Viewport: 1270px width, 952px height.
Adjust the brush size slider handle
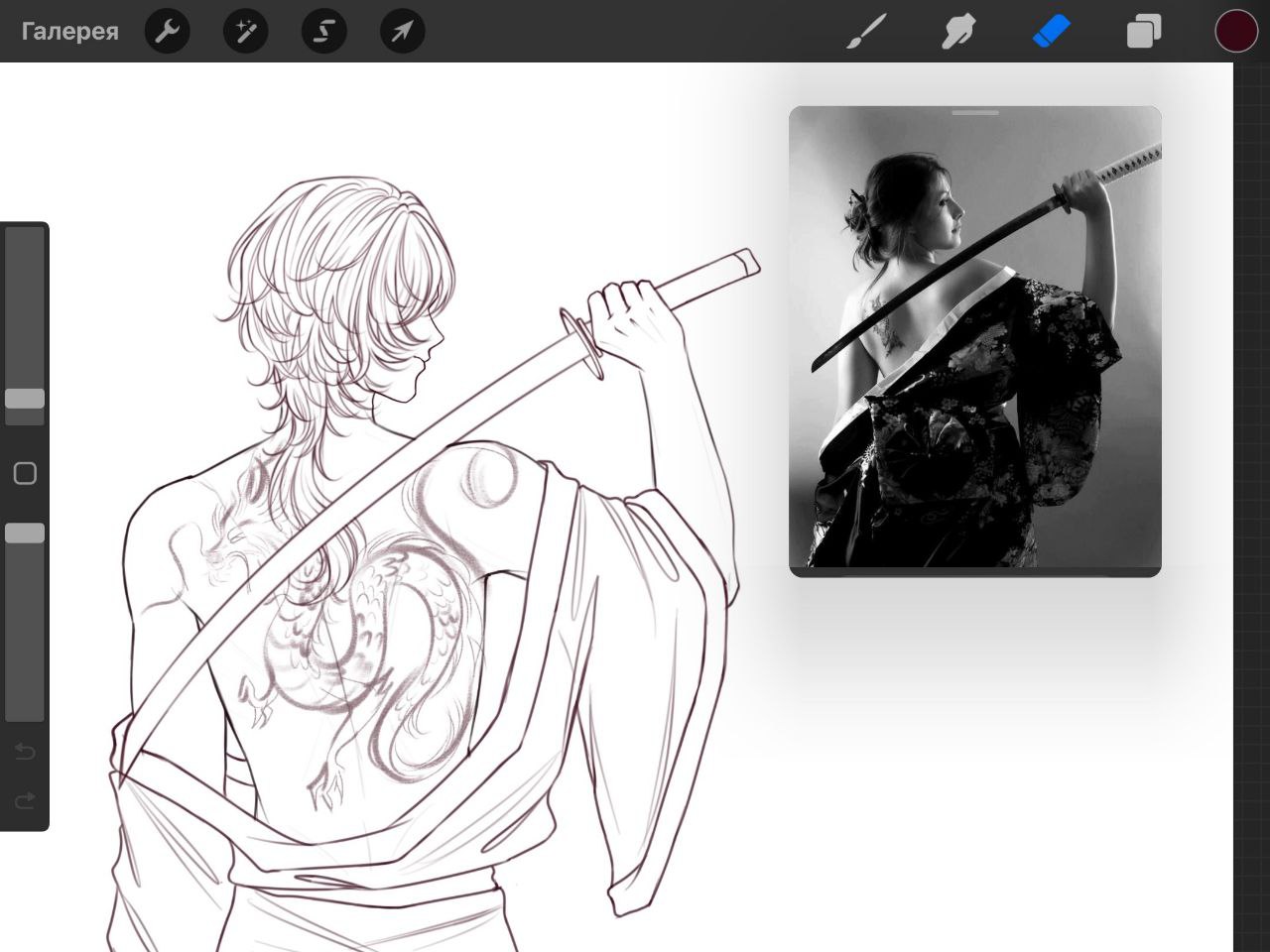coord(25,399)
